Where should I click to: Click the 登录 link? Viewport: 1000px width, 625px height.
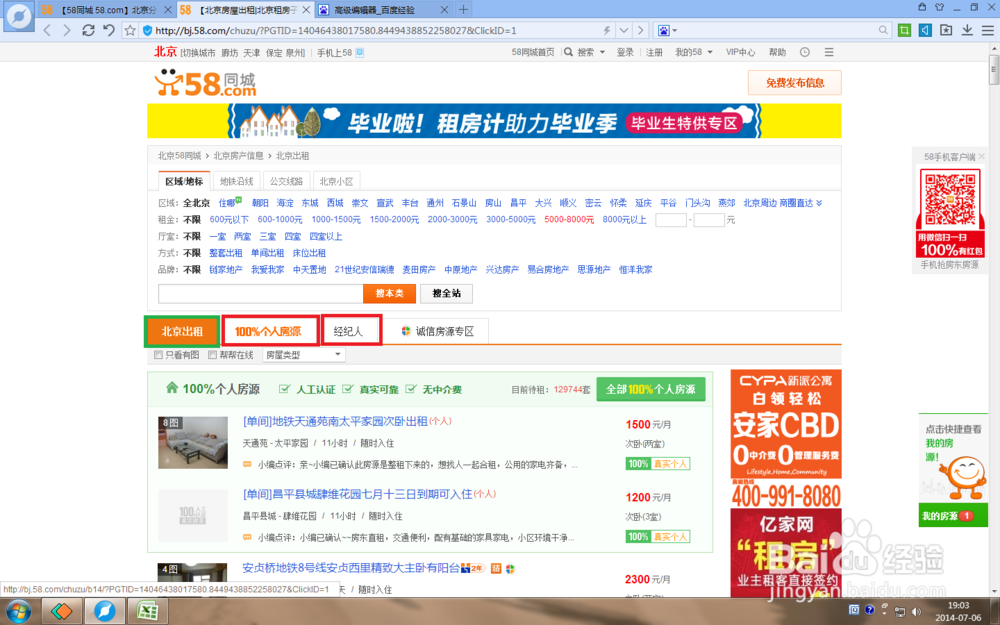625,52
